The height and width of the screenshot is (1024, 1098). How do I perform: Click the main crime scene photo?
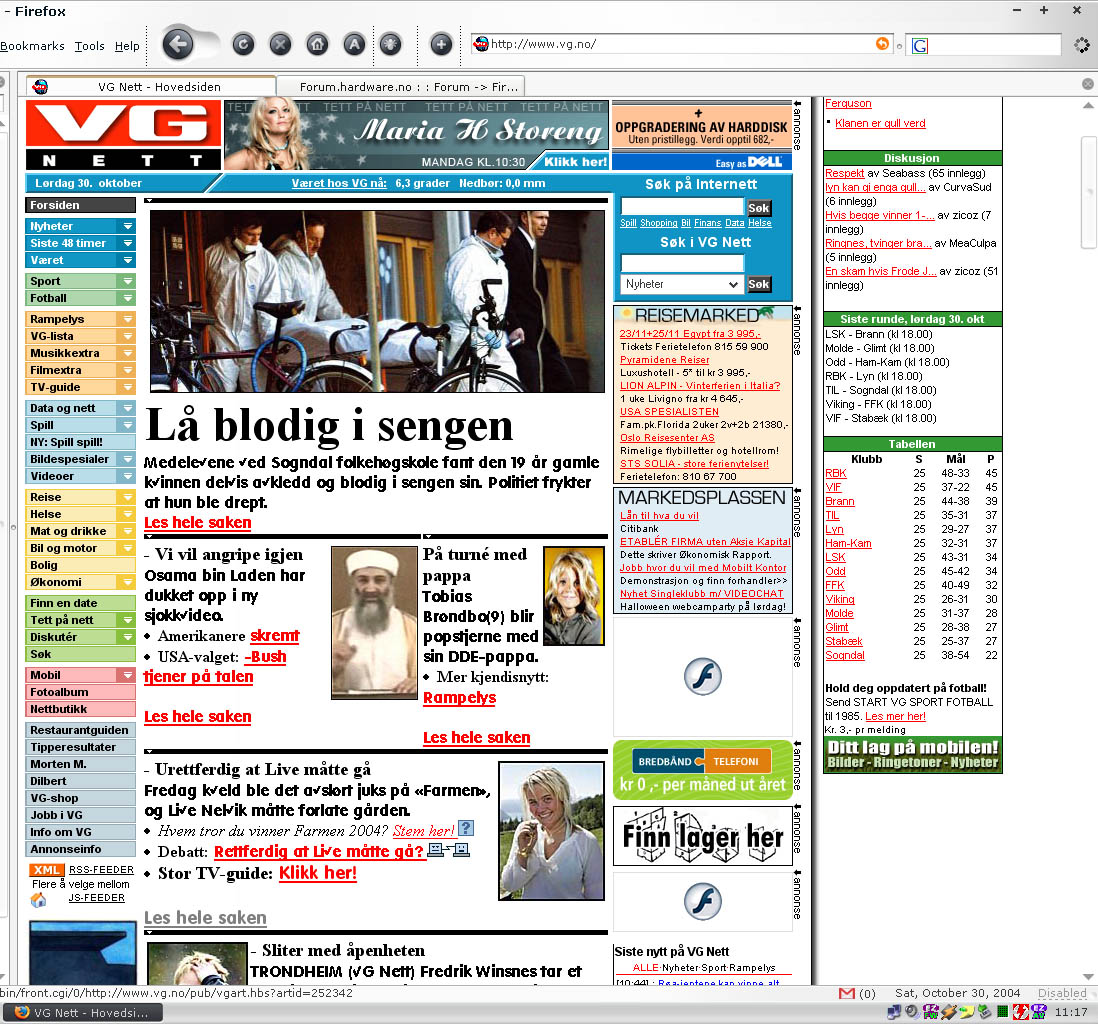[377, 301]
